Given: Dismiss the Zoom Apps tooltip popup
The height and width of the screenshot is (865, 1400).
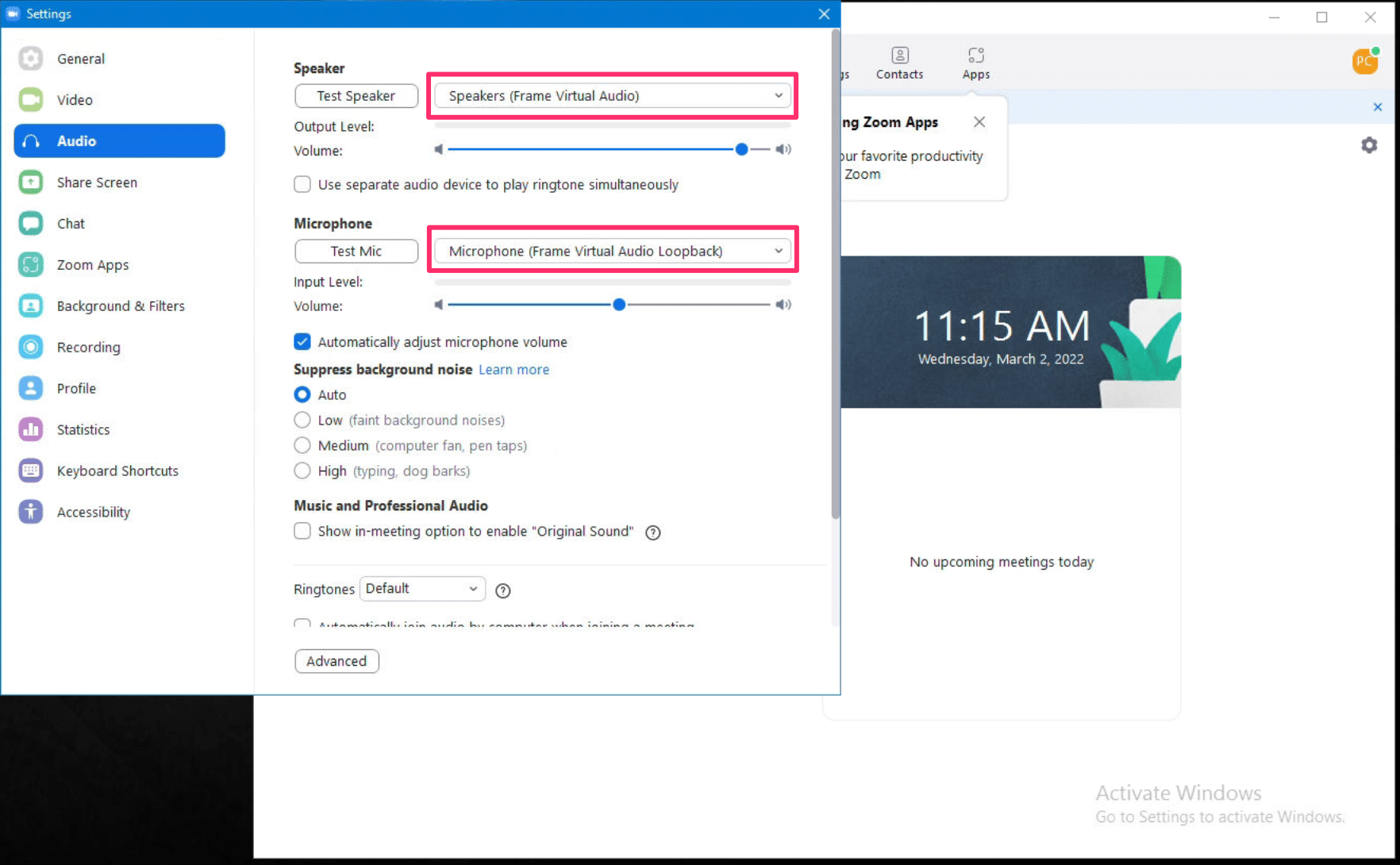Looking at the screenshot, I should click(979, 122).
